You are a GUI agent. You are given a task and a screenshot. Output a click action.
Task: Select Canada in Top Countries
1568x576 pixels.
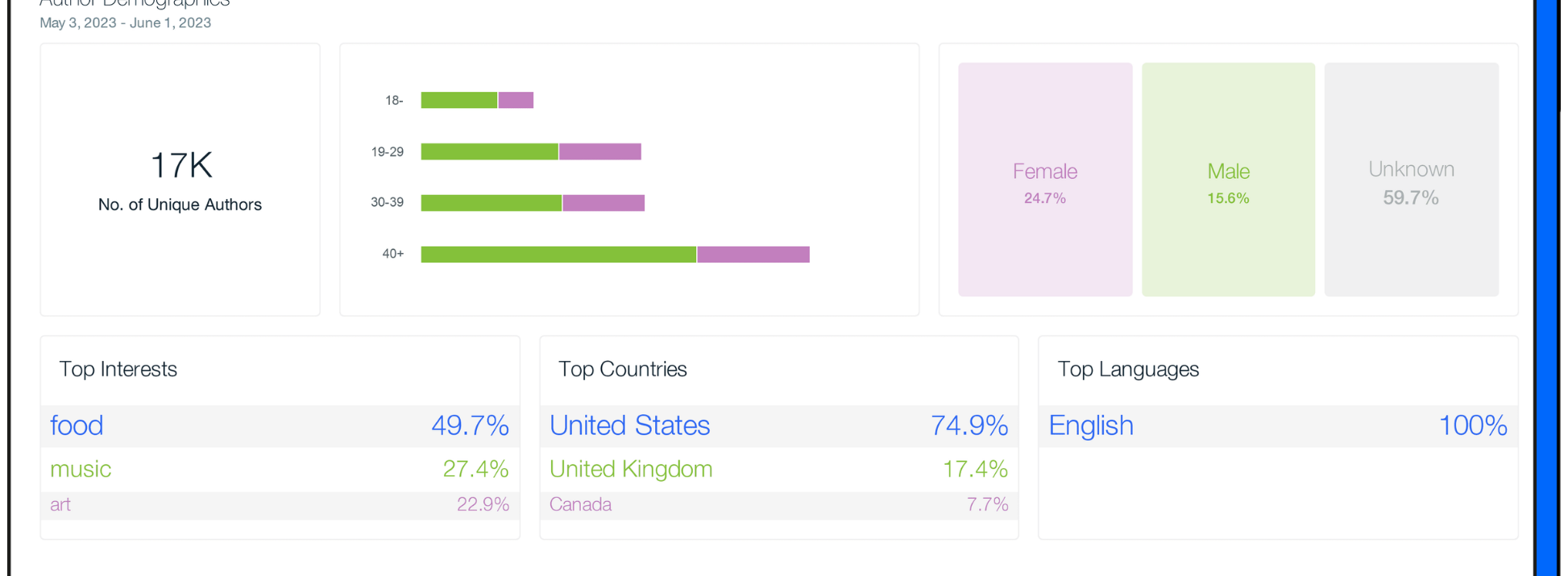point(580,504)
